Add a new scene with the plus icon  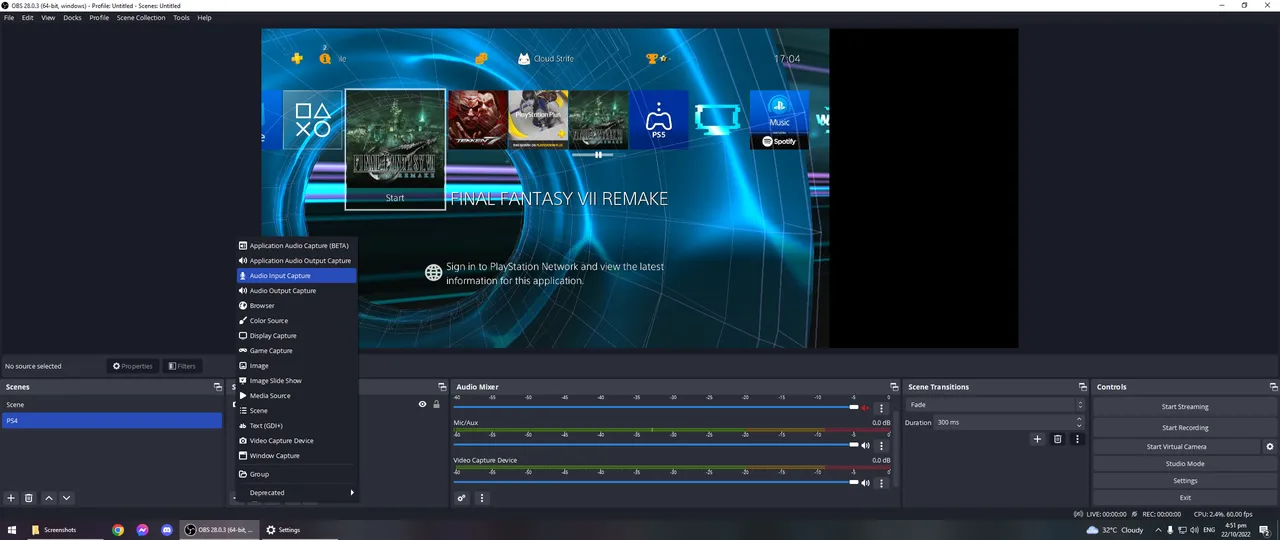[11, 498]
